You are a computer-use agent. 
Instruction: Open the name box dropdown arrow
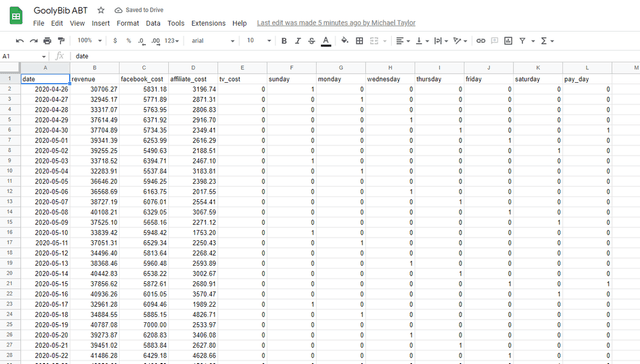tap(44, 56)
